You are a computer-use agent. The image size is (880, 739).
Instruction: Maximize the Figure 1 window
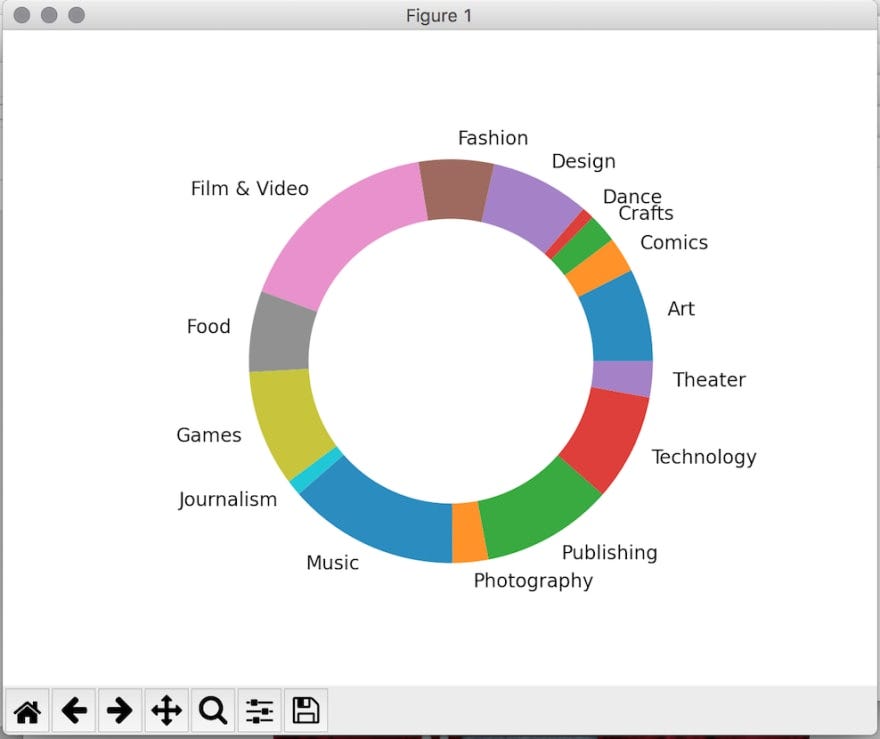(76, 15)
